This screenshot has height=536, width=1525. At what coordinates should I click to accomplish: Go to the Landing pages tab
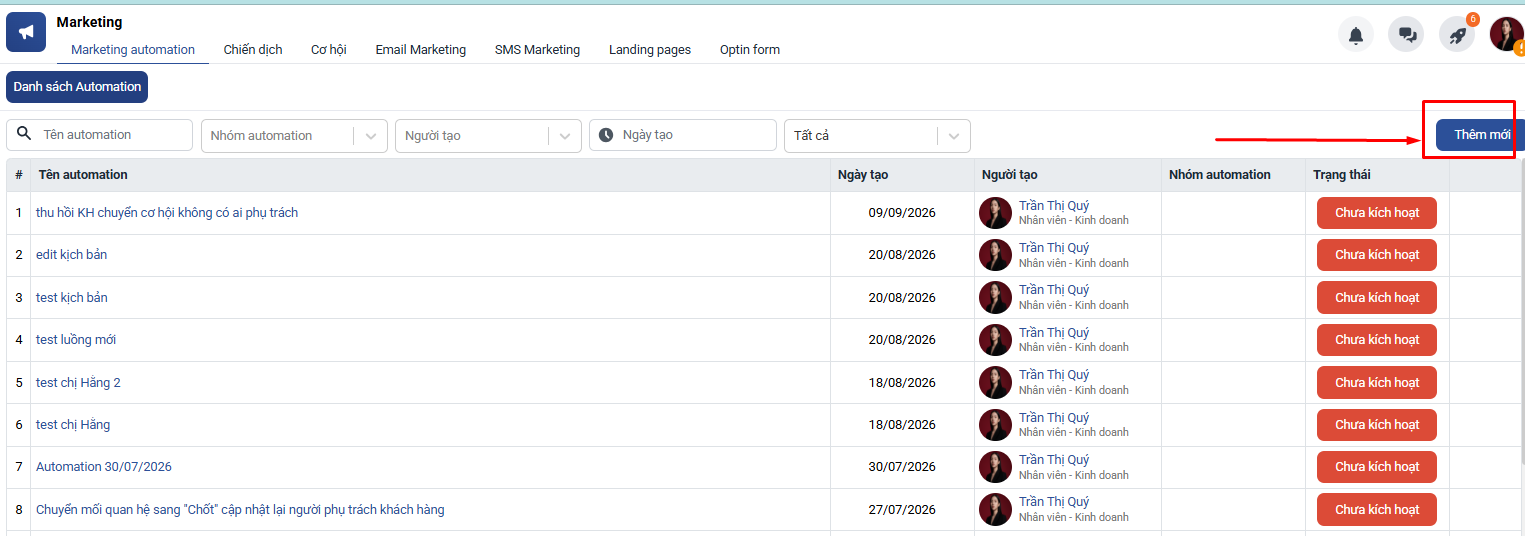650,49
